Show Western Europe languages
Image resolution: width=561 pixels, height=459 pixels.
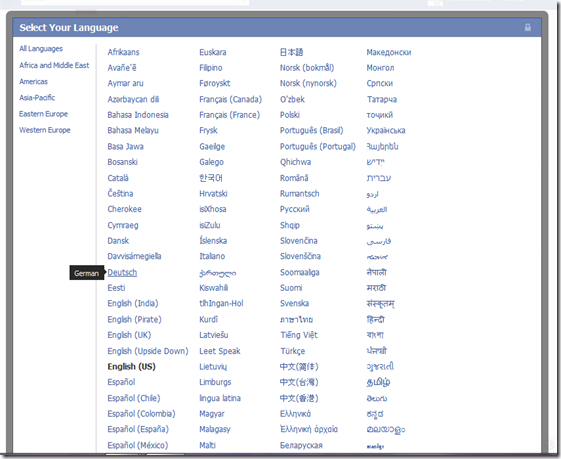click(x=45, y=130)
